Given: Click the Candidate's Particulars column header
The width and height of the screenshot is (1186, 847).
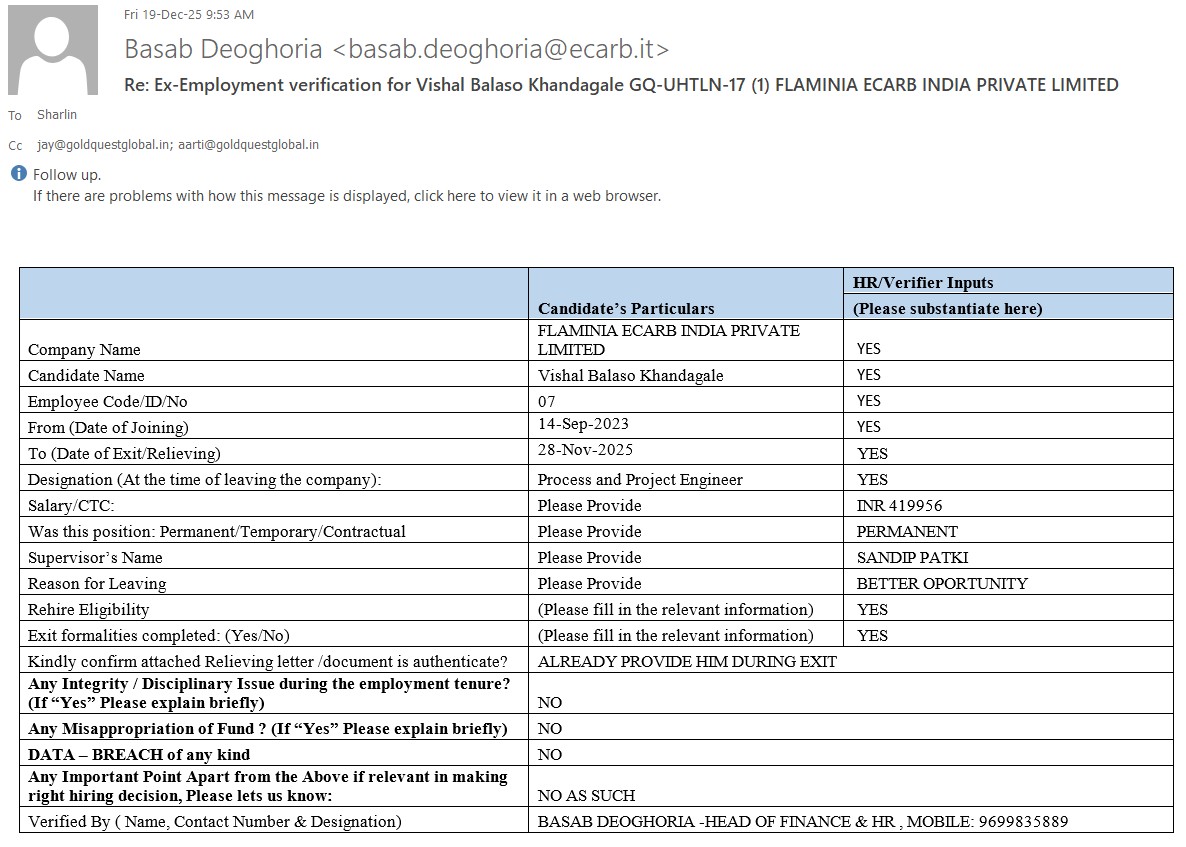Looking at the screenshot, I should pyautogui.click(x=626, y=308).
